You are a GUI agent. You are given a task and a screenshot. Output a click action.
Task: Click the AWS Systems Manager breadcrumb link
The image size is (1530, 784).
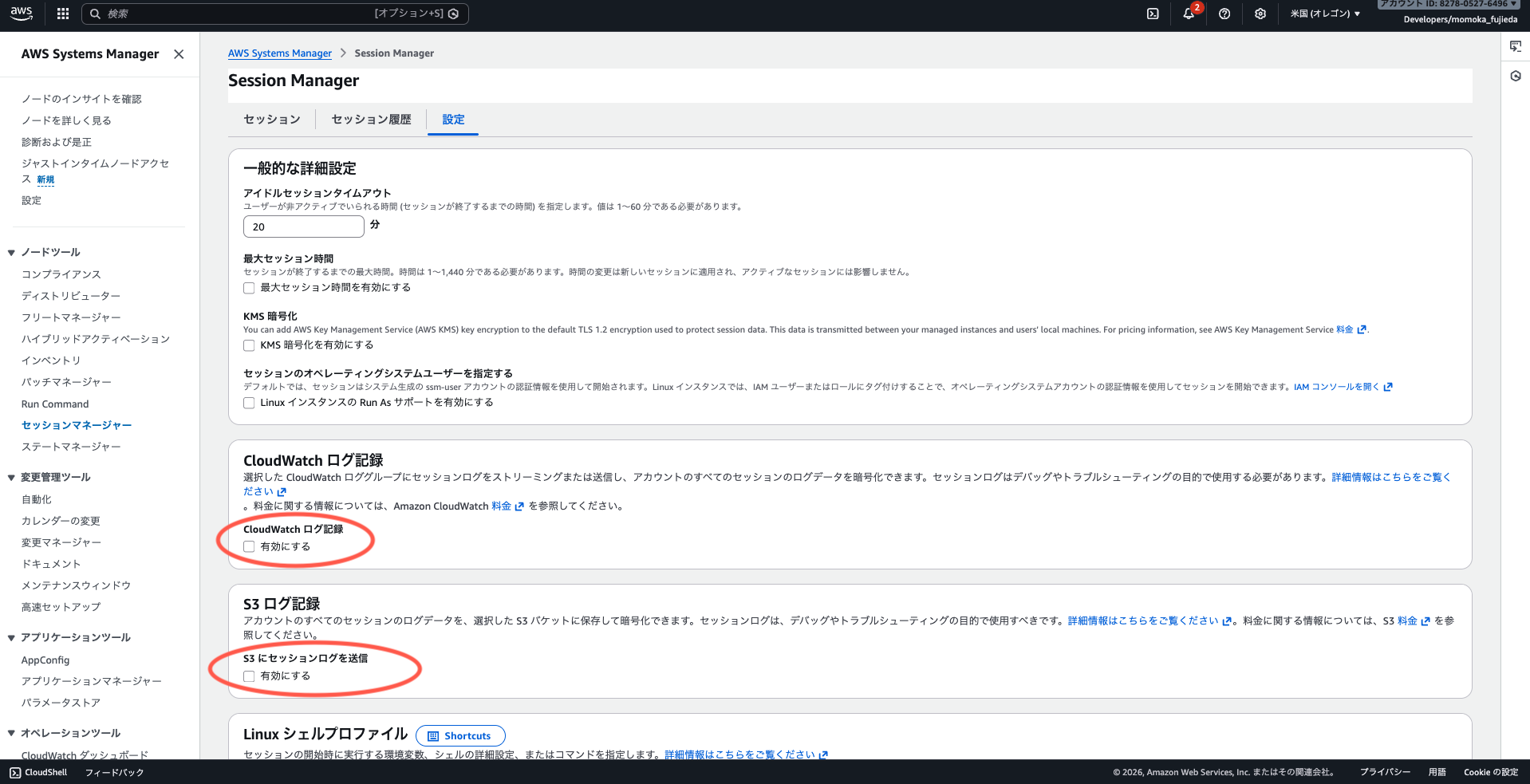tap(279, 53)
